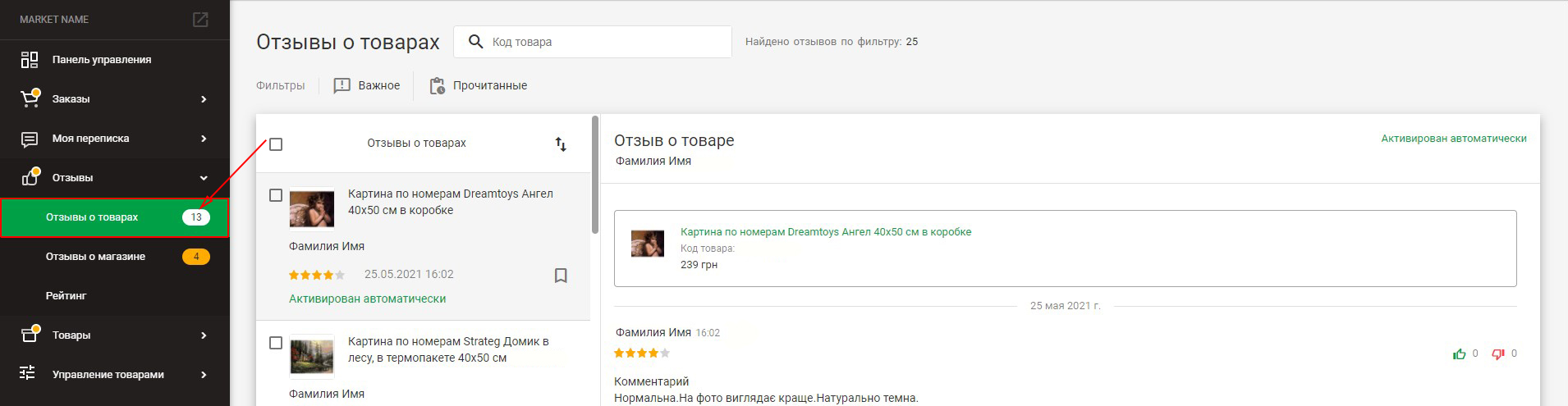Click the Dreamtoys Ангел title in the review list

(451, 202)
